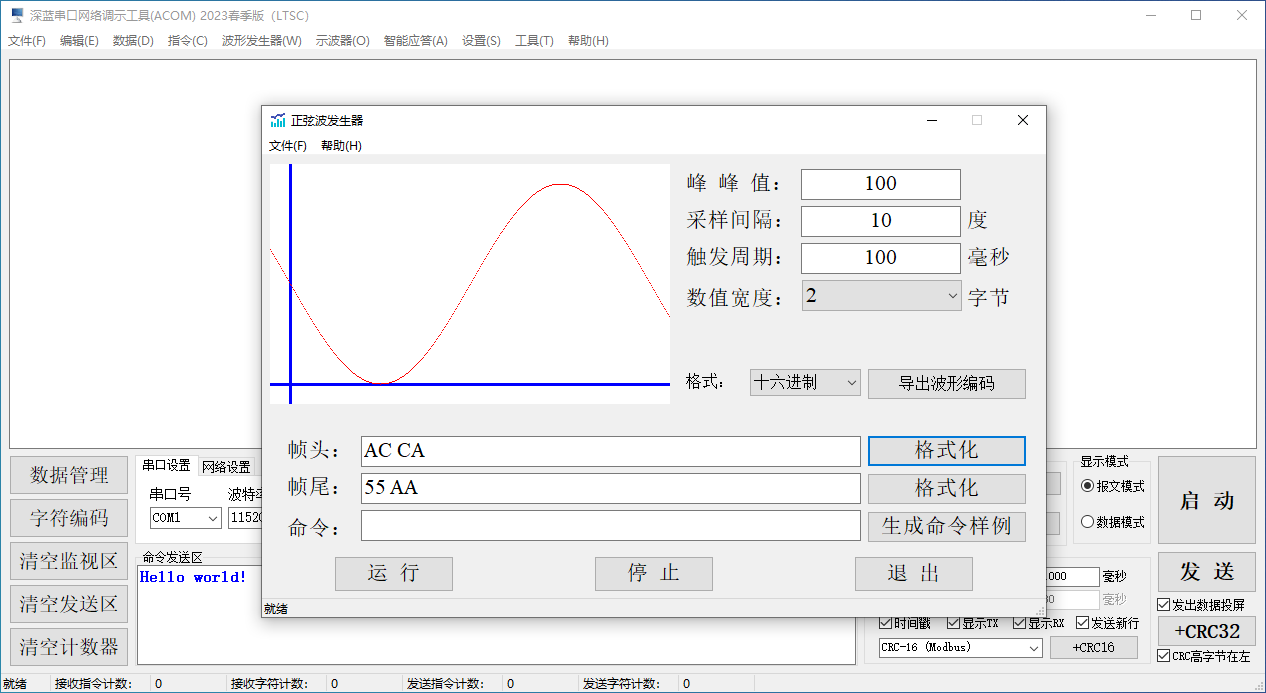The width and height of the screenshot is (1266, 693).
Task: Click the 采样间隔 input field
Action: pyautogui.click(x=881, y=221)
